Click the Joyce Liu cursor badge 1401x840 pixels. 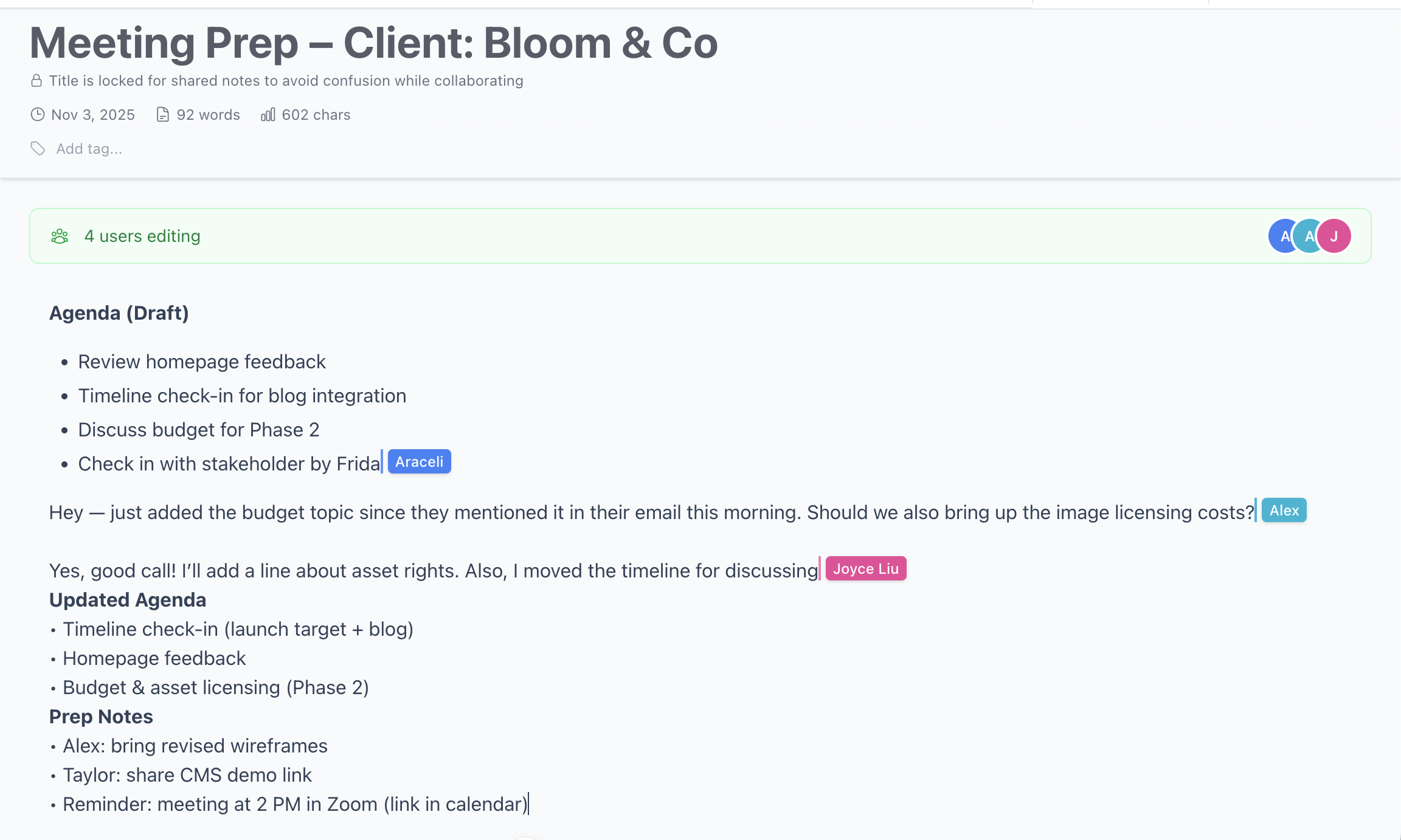click(x=866, y=568)
